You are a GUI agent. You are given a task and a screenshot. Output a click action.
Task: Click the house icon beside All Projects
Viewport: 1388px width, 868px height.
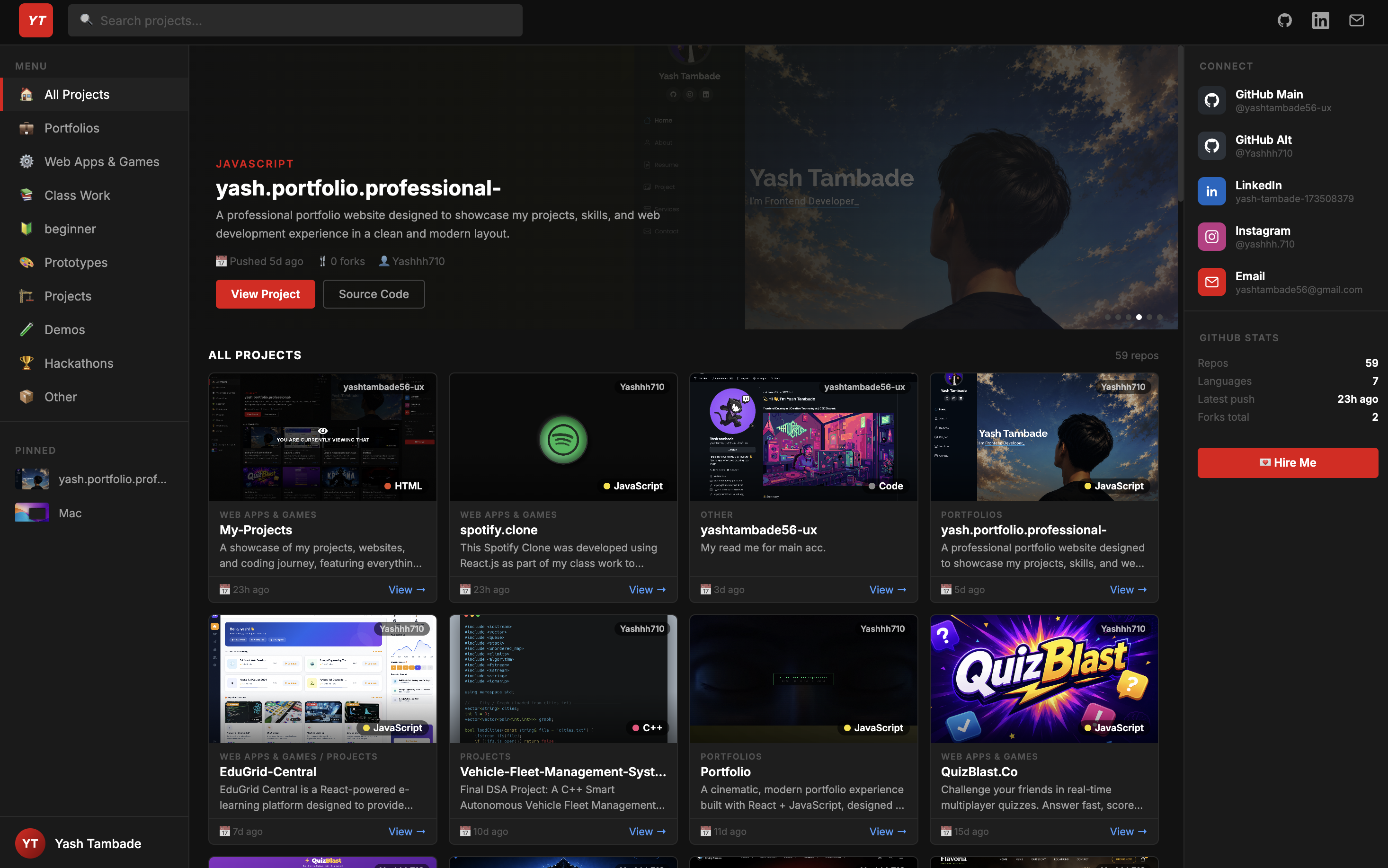pos(27,94)
